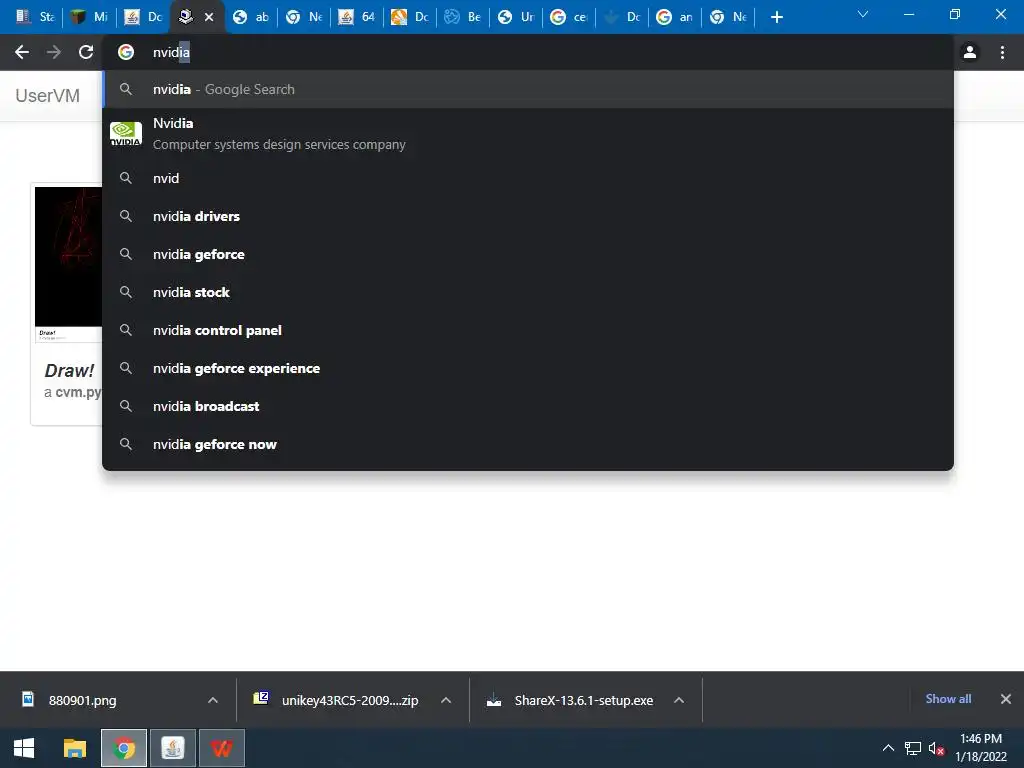This screenshot has height=768, width=1024.
Task: Open the tab search chevron
Action: pyautogui.click(x=863, y=14)
